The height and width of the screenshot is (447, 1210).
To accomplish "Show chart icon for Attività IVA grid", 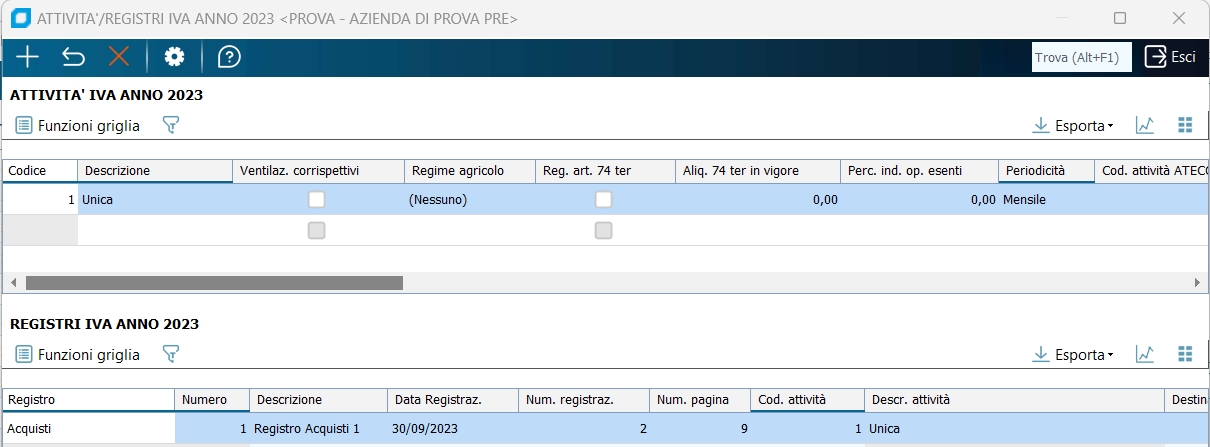I will [1145, 126].
